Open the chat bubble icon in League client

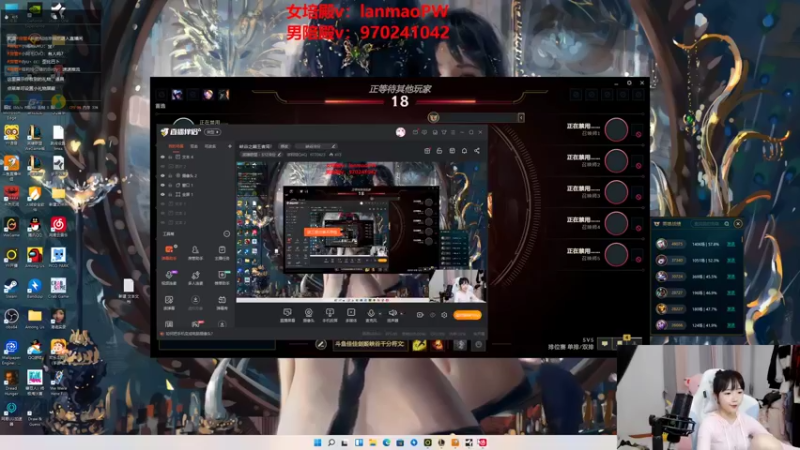tap(605, 344)
